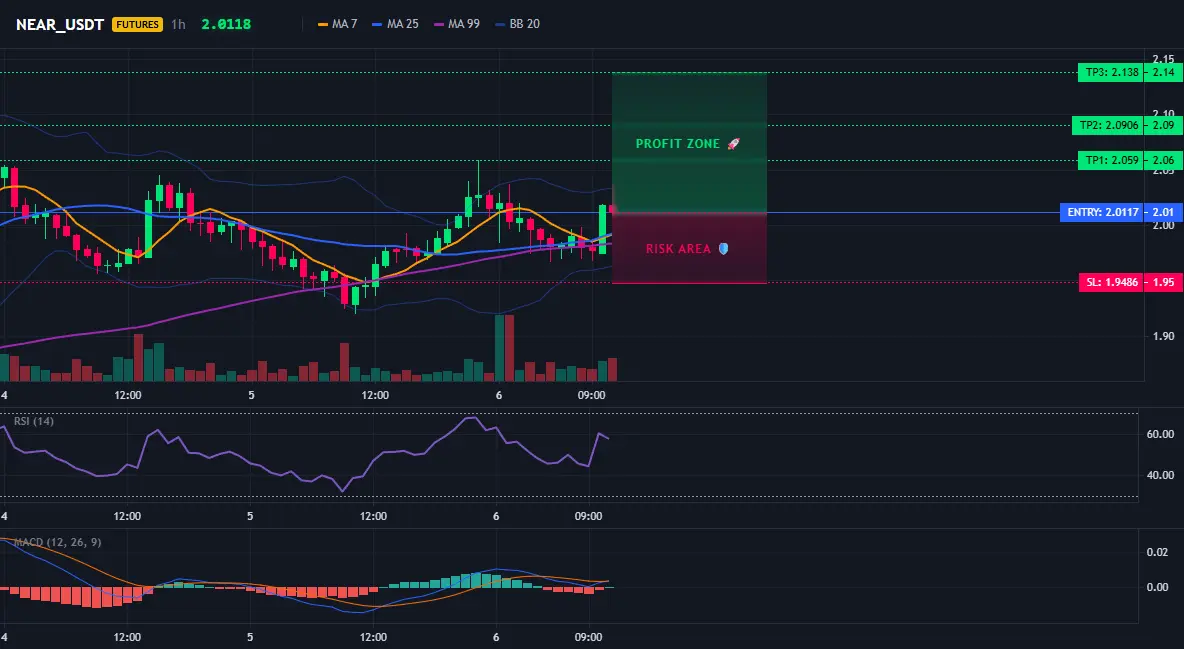The width and height of the screenshot is (1184, 649).
Task: Click the rocket icon beside PROFIT ZONE
Action: [x=733, y=144]
